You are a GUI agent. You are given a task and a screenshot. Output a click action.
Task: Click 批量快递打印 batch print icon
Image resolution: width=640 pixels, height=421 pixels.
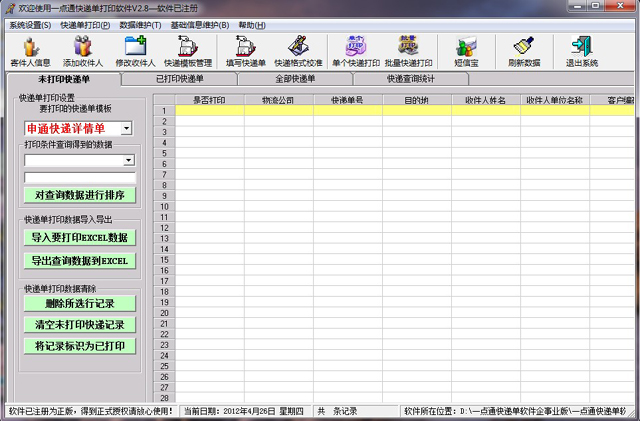pos(409,52)
